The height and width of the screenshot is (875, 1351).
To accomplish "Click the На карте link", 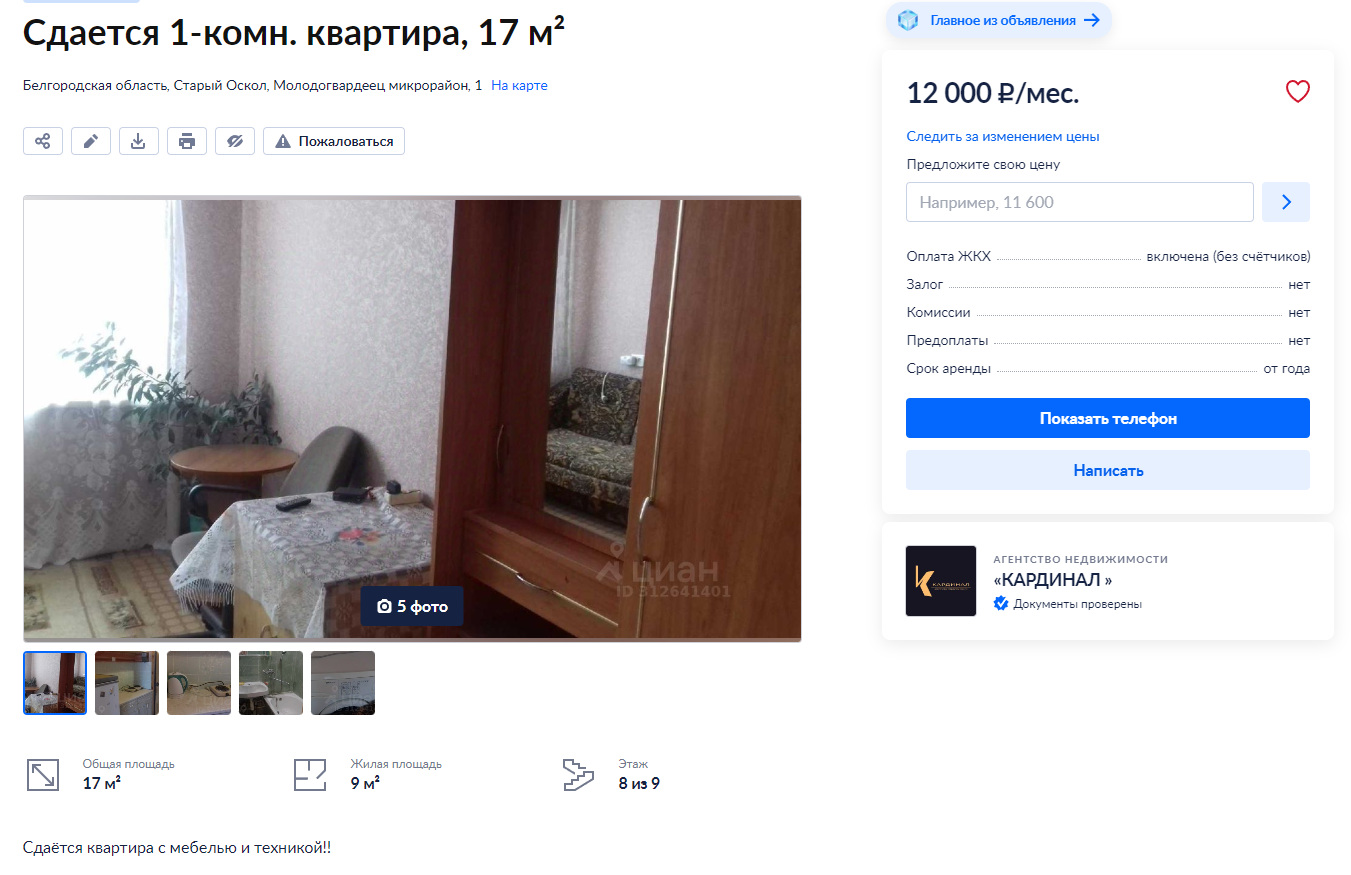I will click(x=519, y=86).
